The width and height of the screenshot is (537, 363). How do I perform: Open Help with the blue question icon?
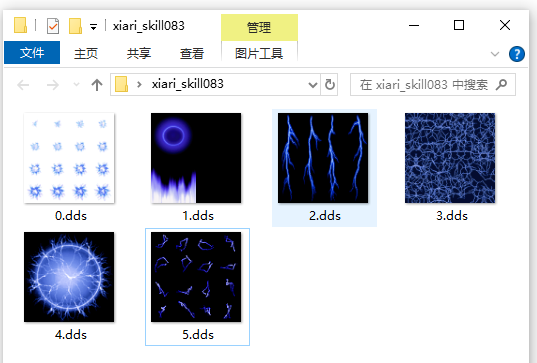tap(517, 54)
